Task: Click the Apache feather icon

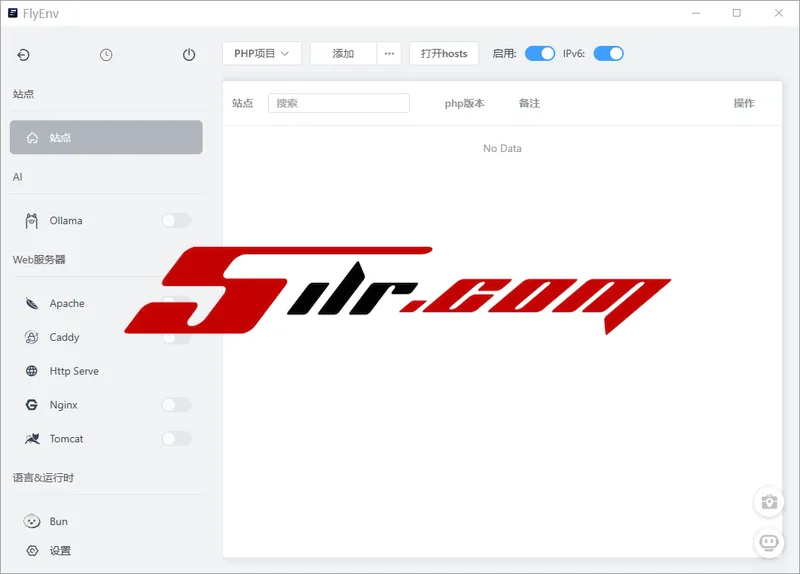Action: (32, 304)
